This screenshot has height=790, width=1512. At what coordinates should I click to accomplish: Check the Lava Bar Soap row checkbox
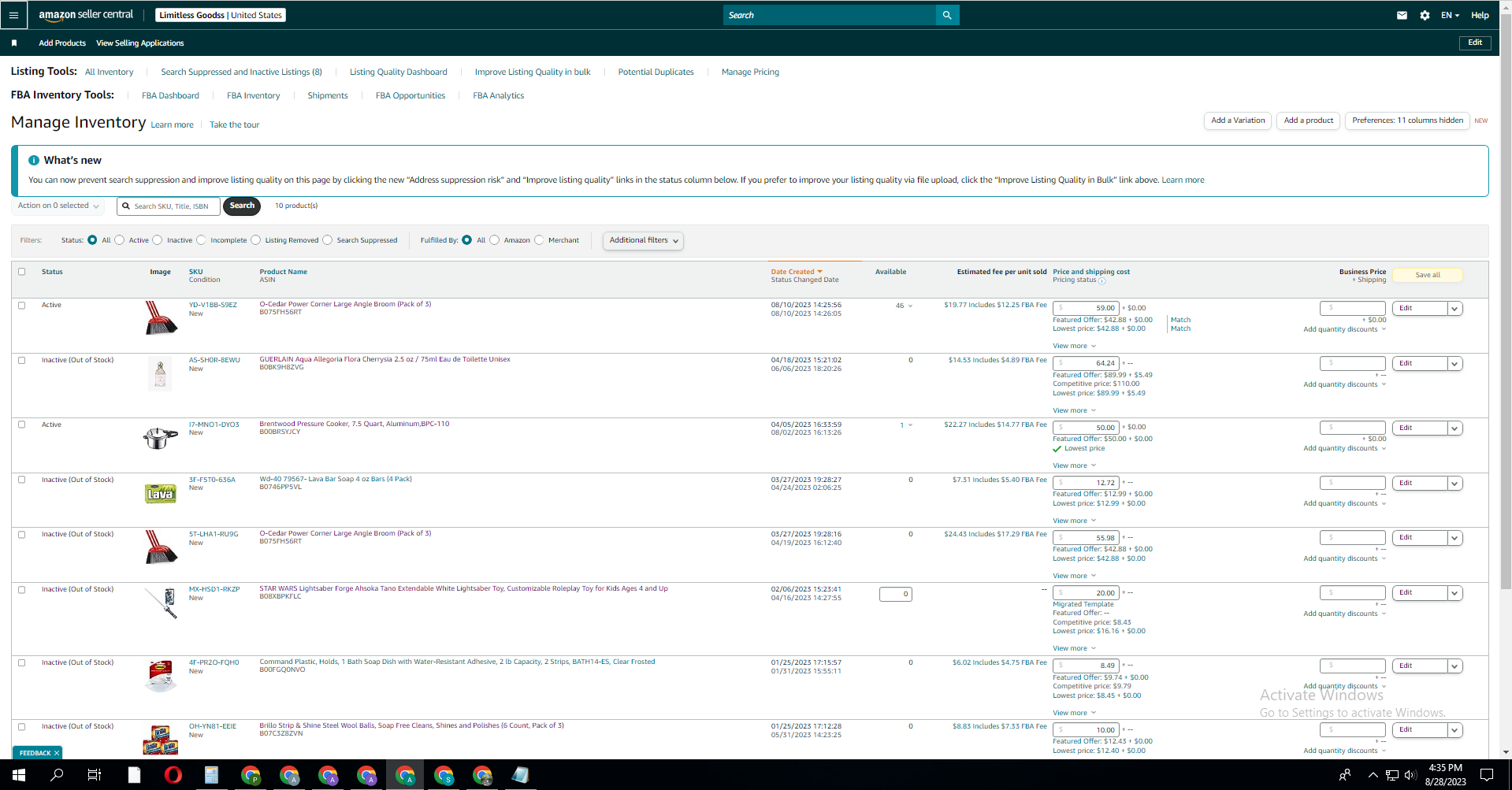[x=22, y=480]
